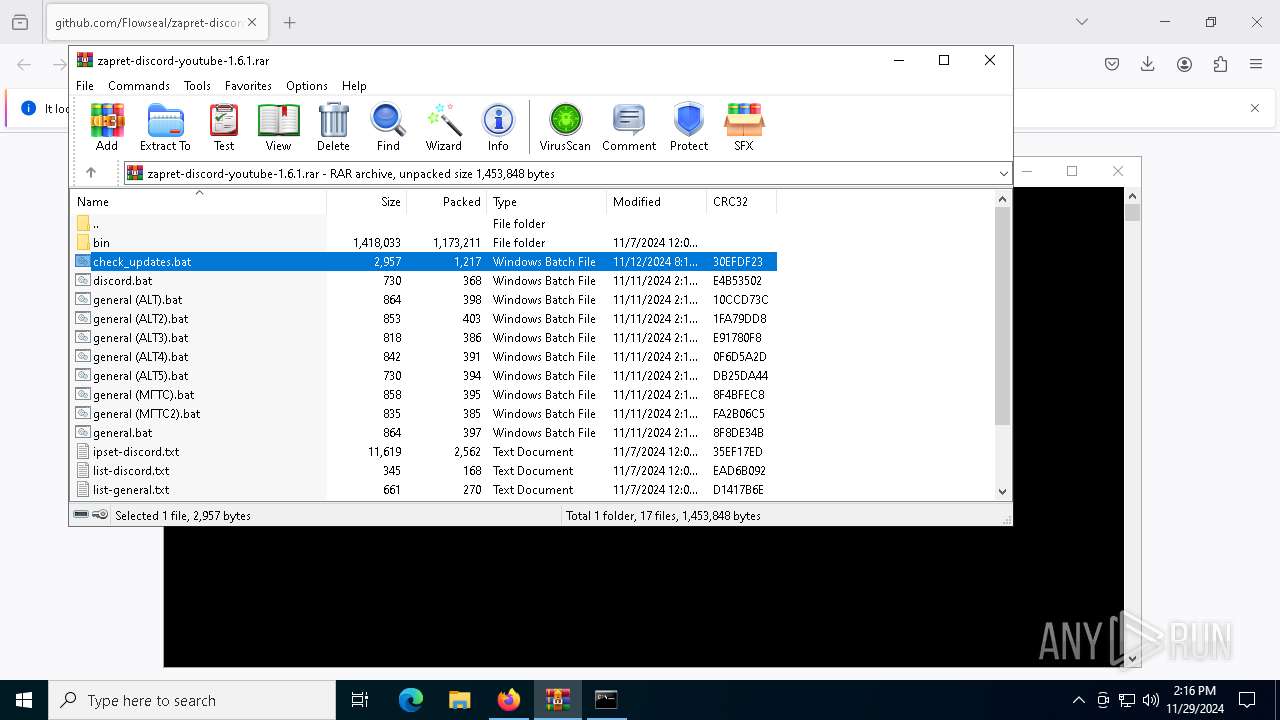Open Firefox extensions puzzle icon

click(x=1220, y=64)
